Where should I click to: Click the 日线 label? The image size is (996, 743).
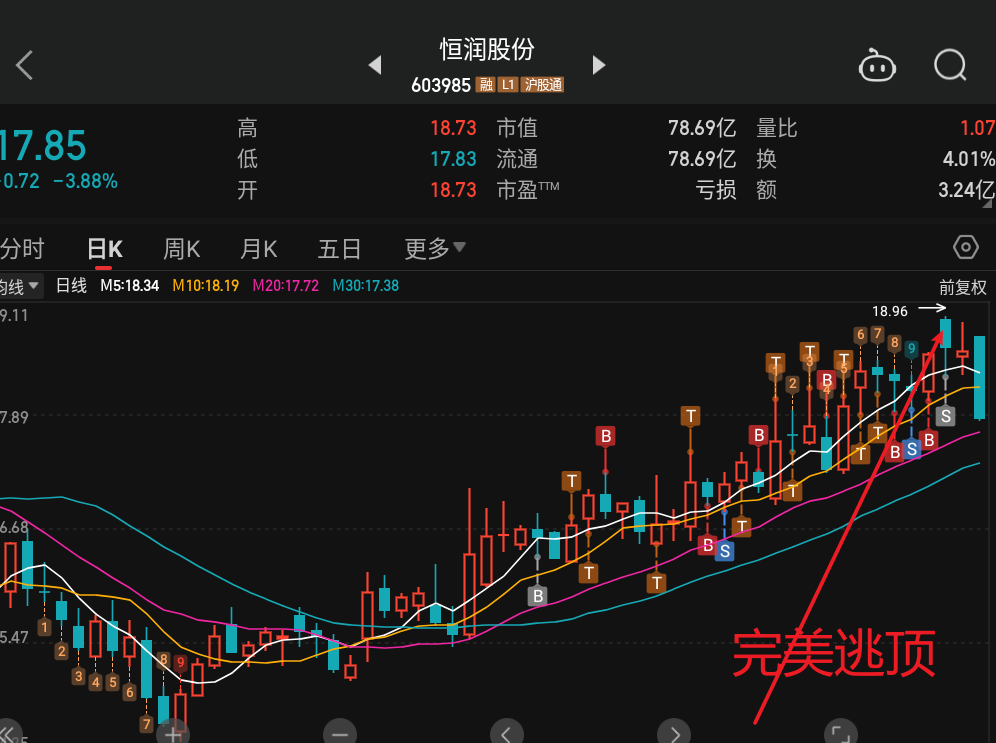71,286
